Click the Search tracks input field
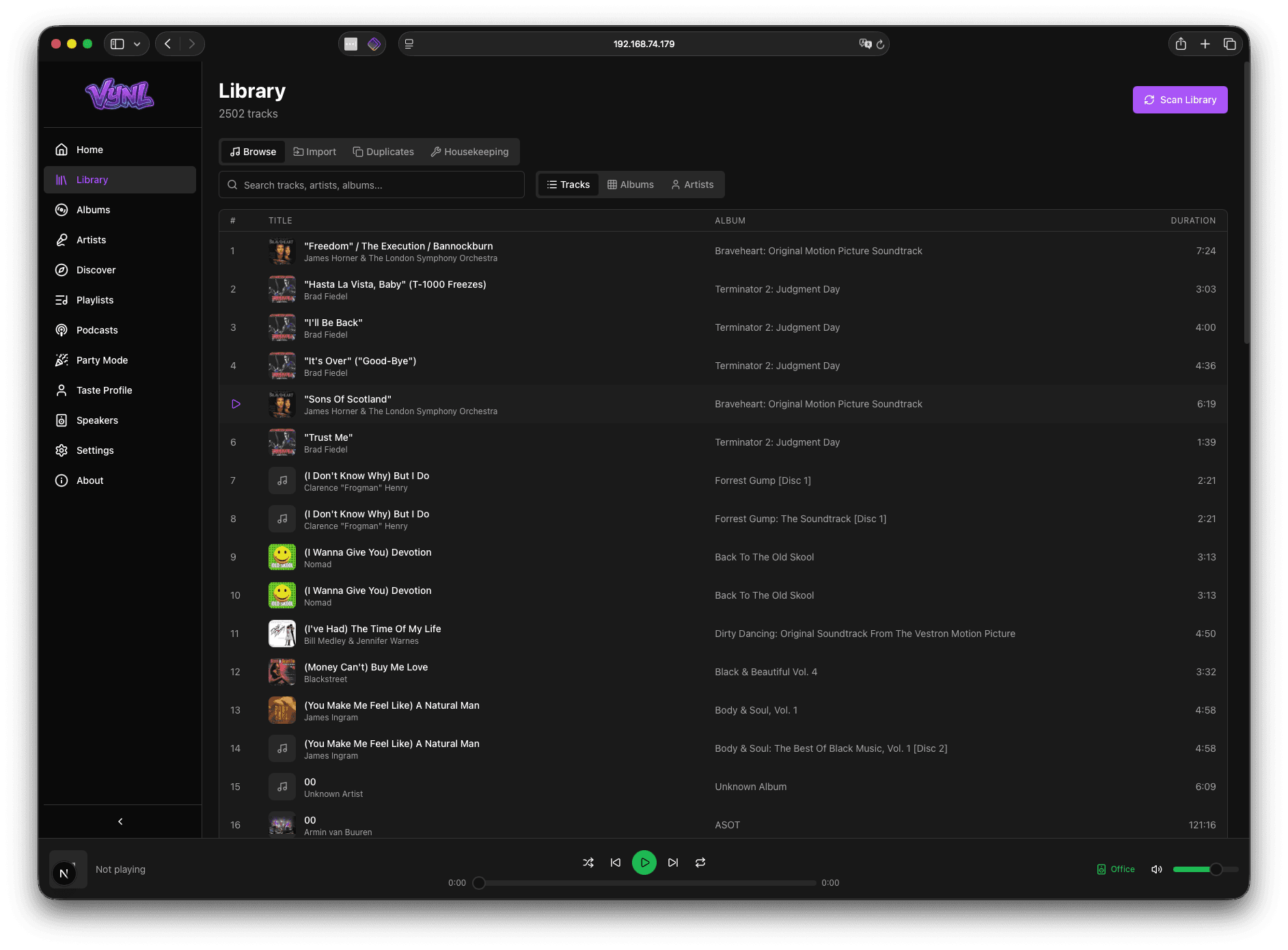1288x950 pixels. (x=372, y=185)
